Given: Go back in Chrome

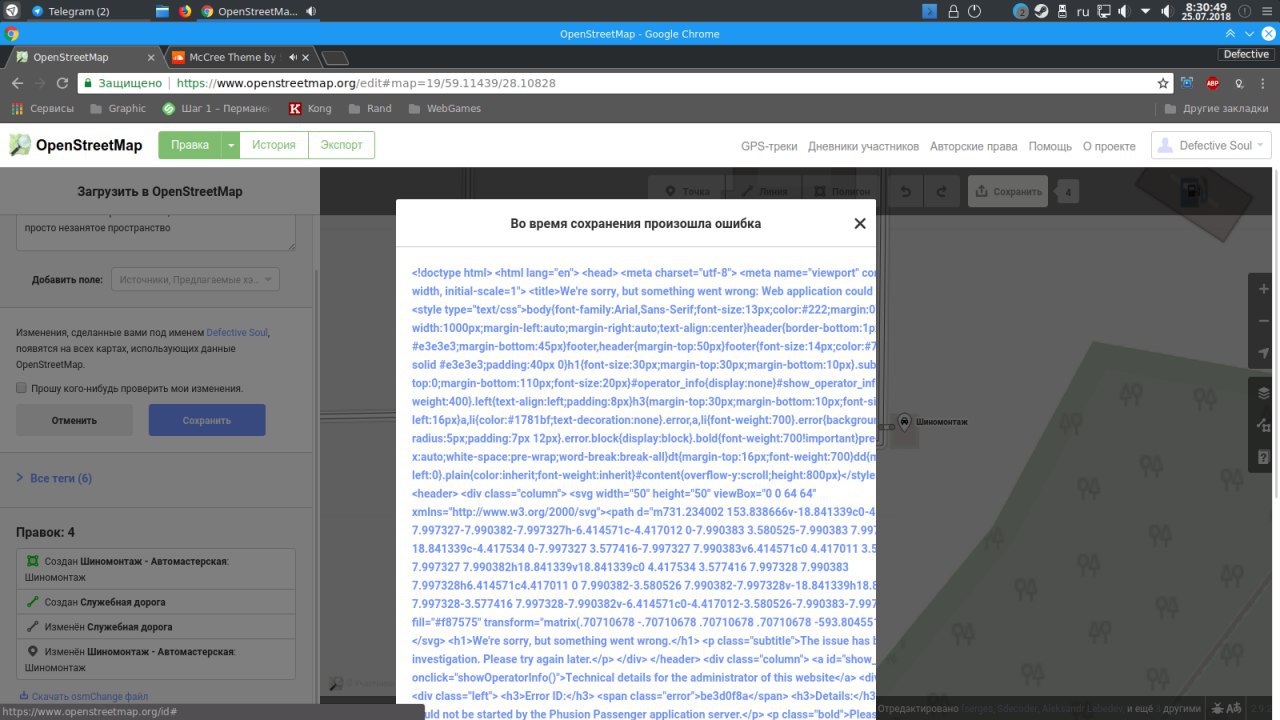Looking at the screenshot, I should click(x=17, y=83).
